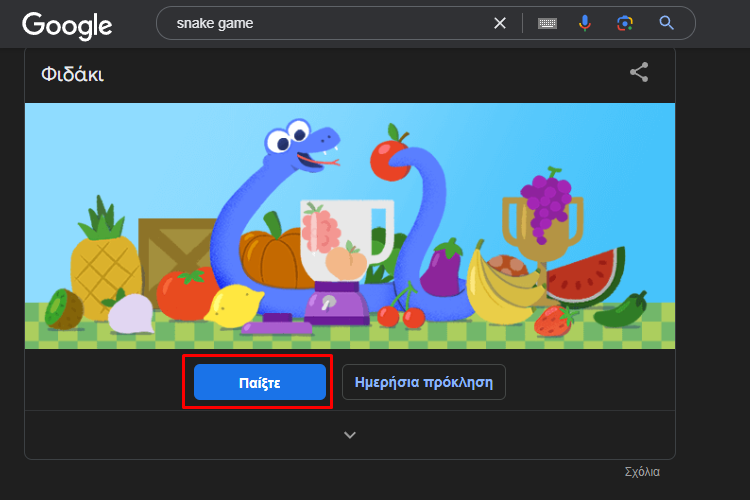Click the Φιδάκι card title

tap(72, 74)
